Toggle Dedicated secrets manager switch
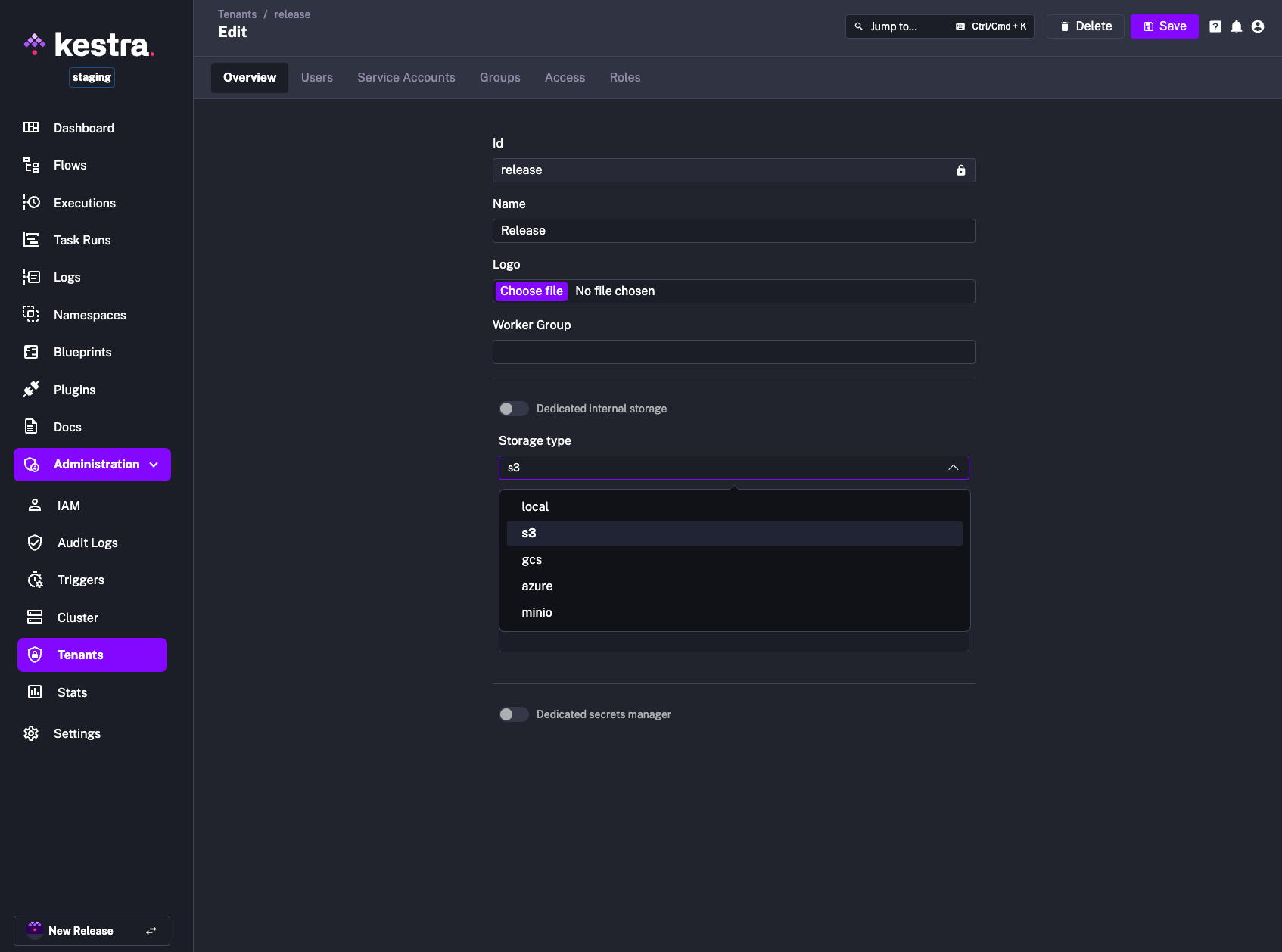The image size is (1282, 952). tap(513, 714)
